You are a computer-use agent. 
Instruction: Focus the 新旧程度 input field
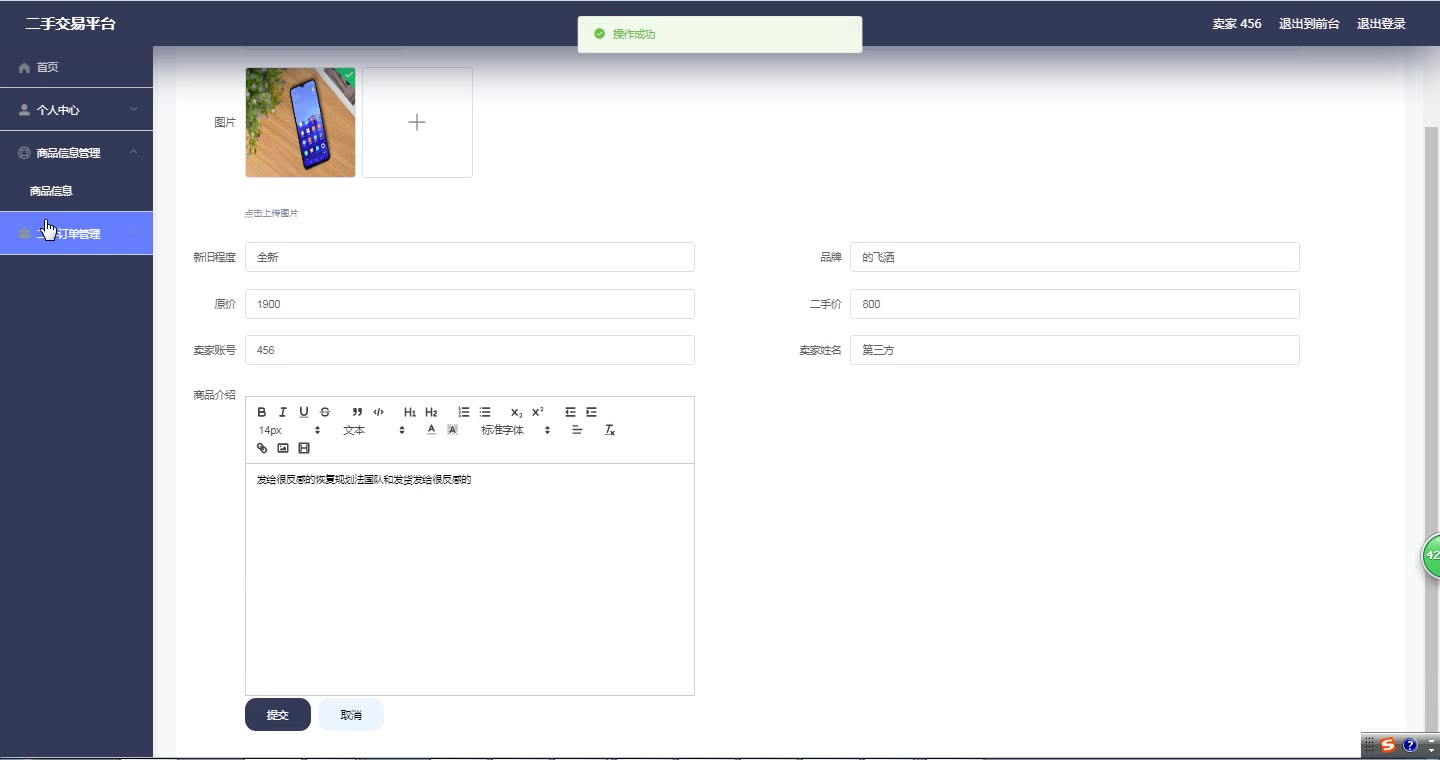pos(470,257)
